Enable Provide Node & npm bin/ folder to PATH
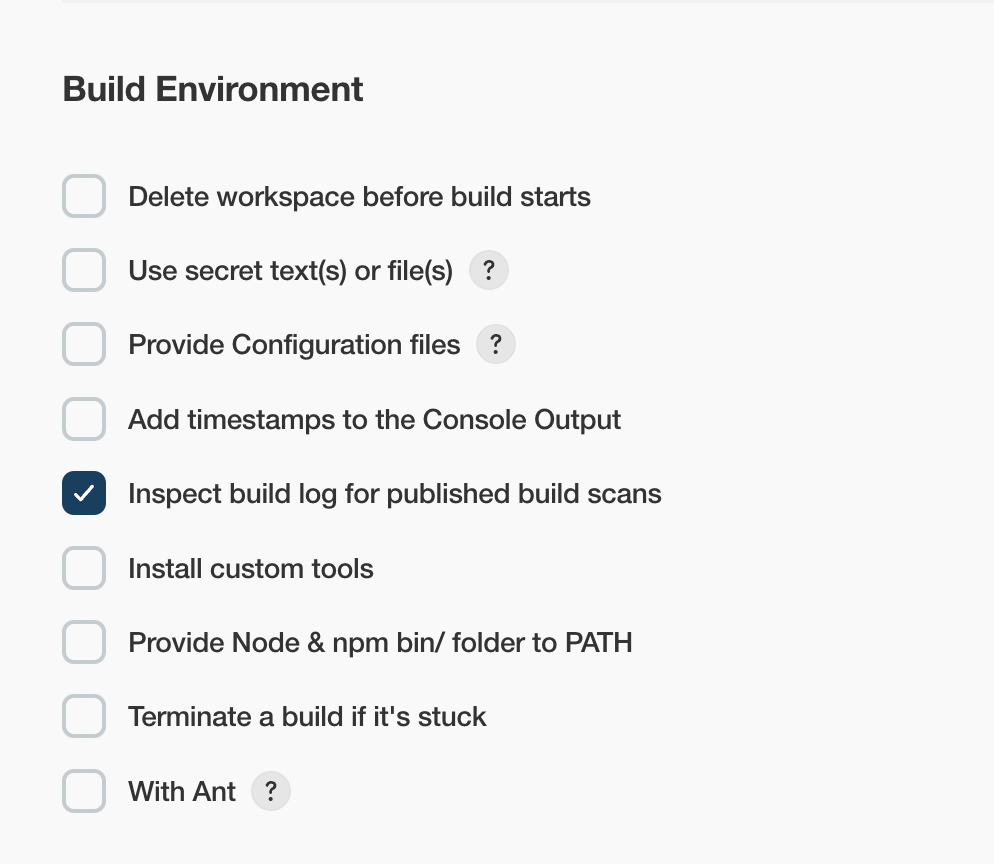 84,642
